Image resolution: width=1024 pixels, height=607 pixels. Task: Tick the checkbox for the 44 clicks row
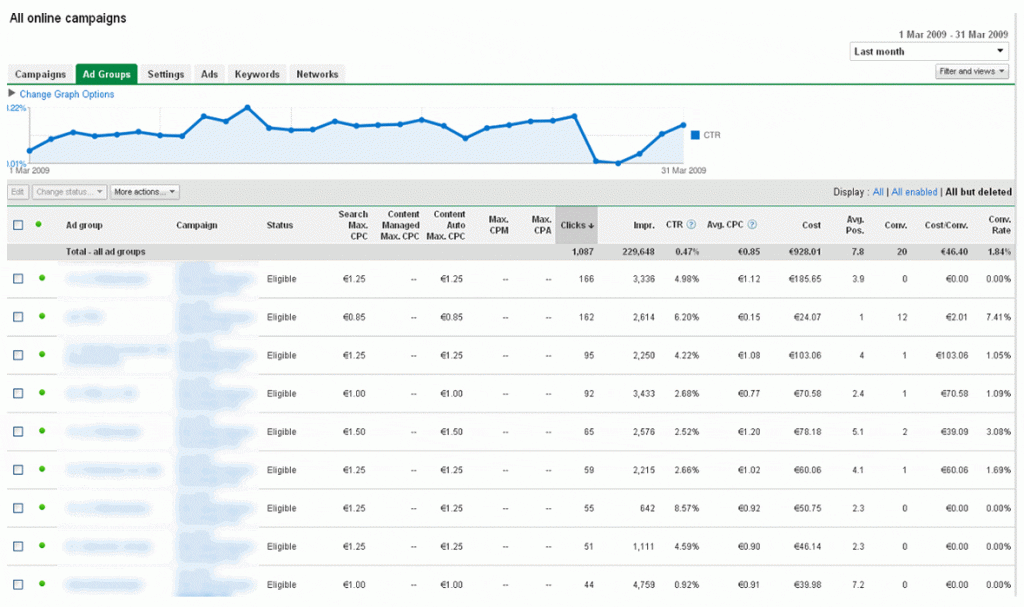(x=18, y=585)
